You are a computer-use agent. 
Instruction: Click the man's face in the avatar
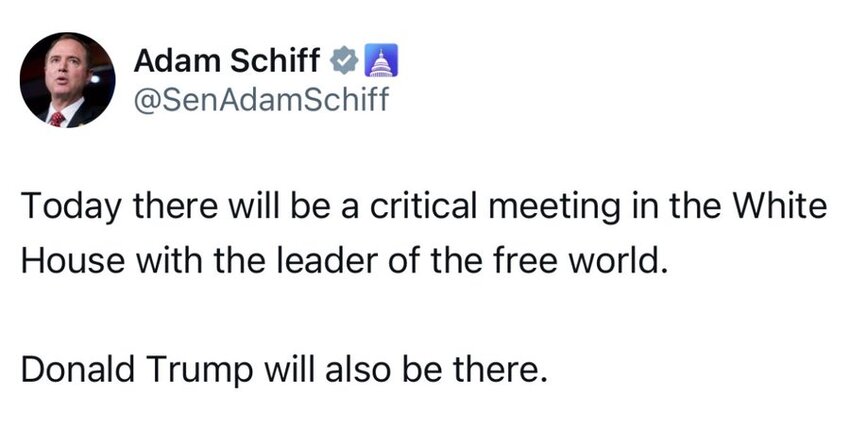tap(66, 72)
